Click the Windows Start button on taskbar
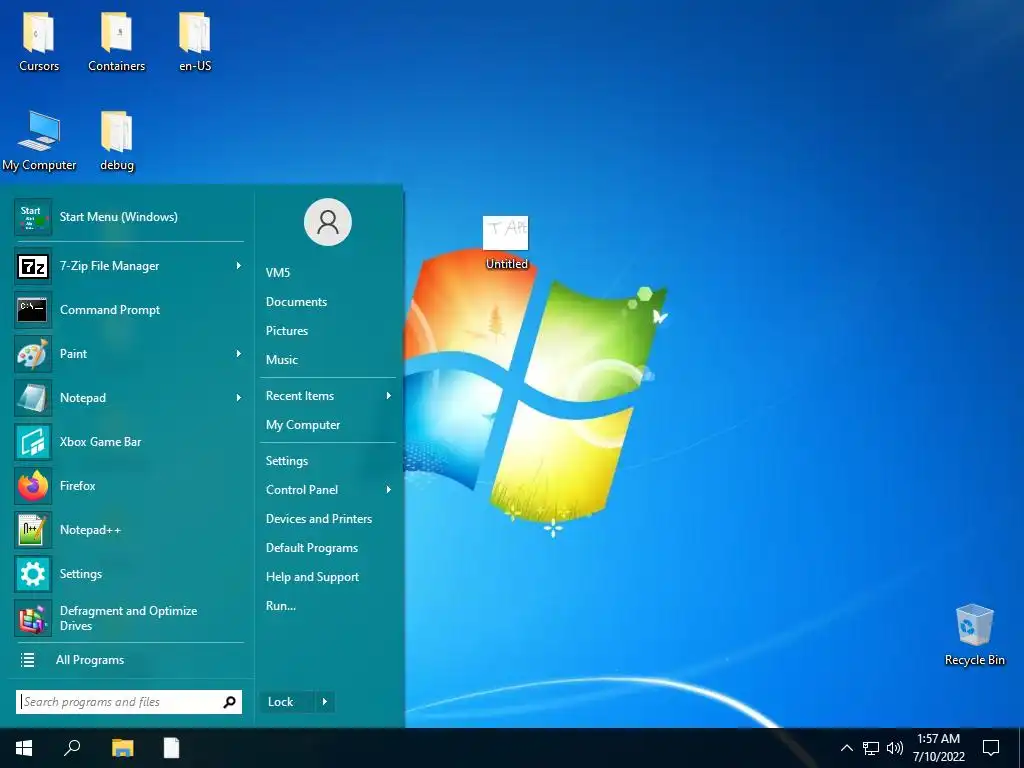Viewport: 1024px width, 768px height. click(x=24, y=748)
